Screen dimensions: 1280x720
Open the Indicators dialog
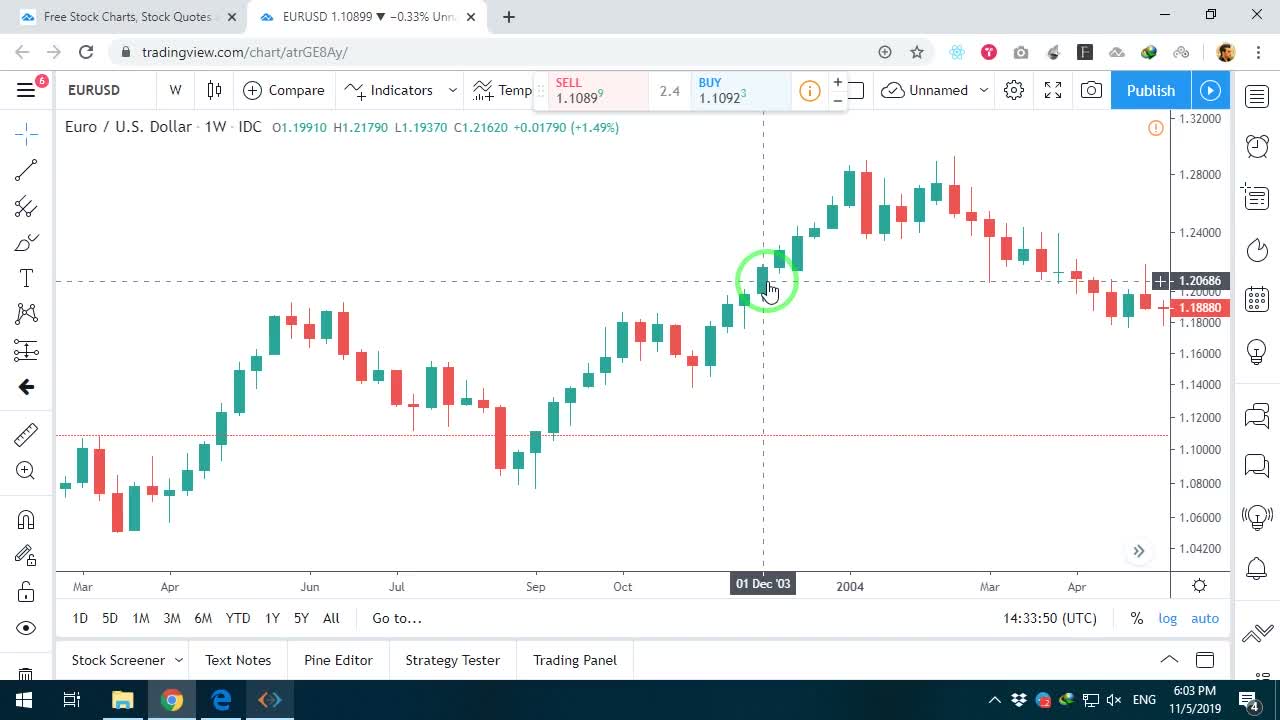389,90
